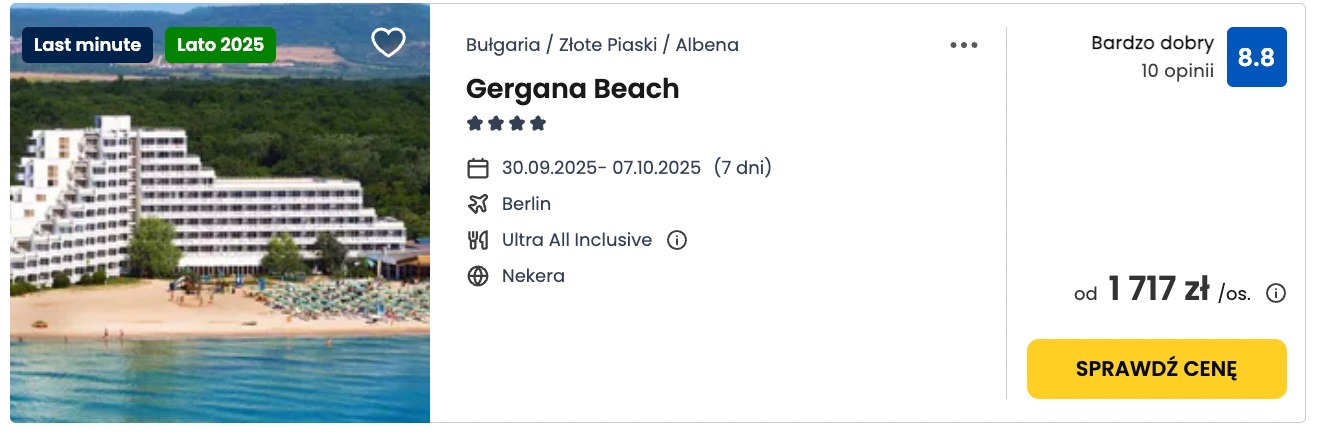Click the globe icon beside Nekera
Screen dimensions: 1318x432
coord(478,276)
